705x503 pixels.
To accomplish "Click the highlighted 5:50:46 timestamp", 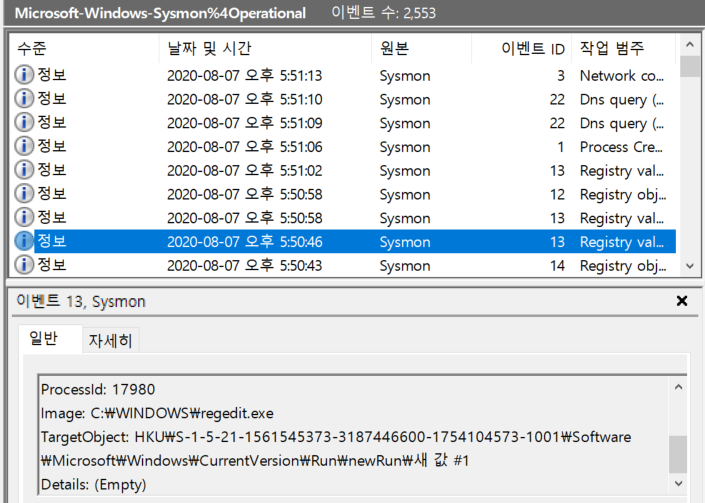I will click(245, 242).
